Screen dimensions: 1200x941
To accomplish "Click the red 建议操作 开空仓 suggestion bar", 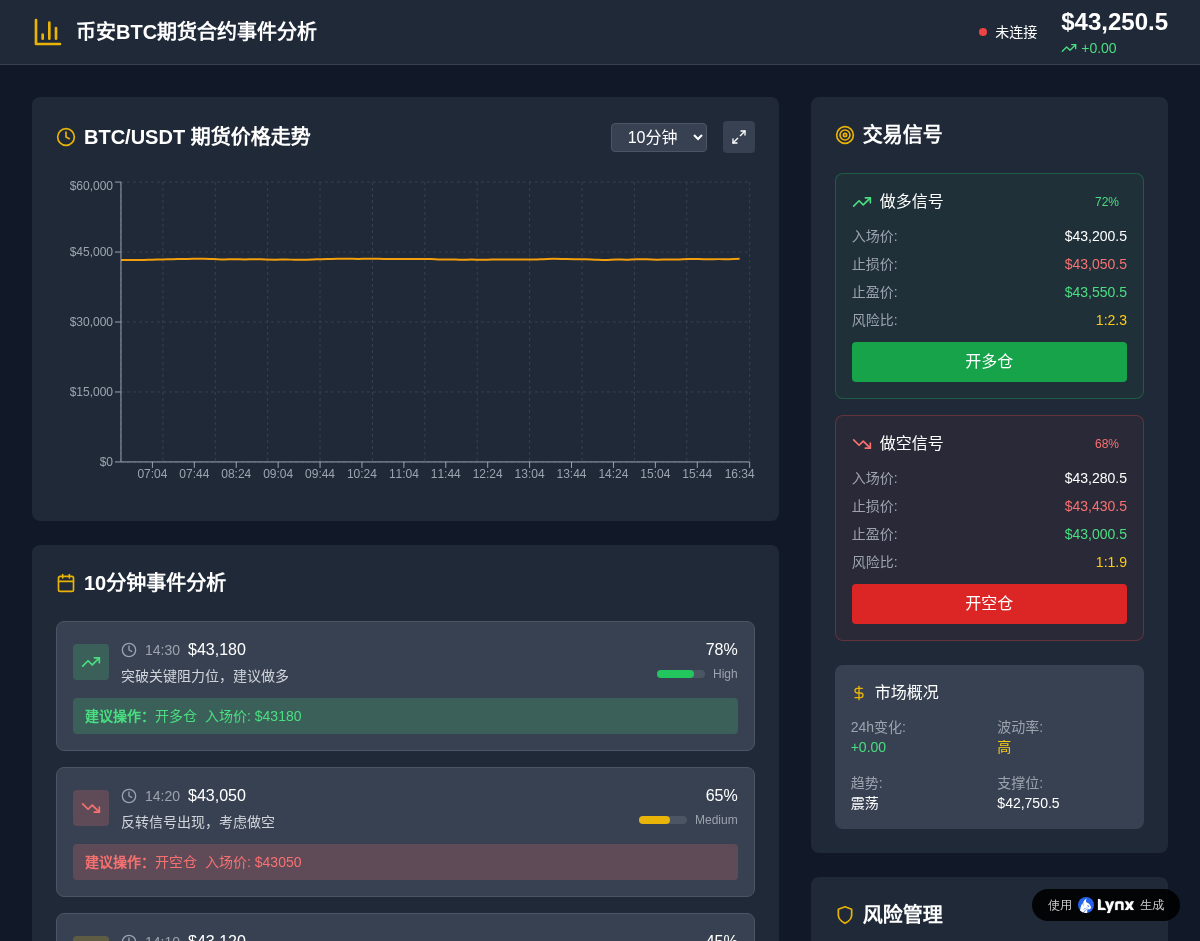I will [x=405, y=862].
